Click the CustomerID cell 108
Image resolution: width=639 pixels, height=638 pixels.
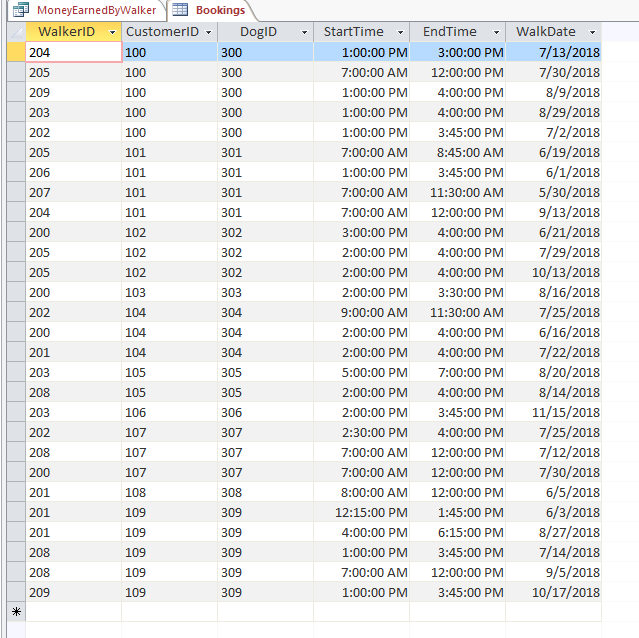[170, 492]
